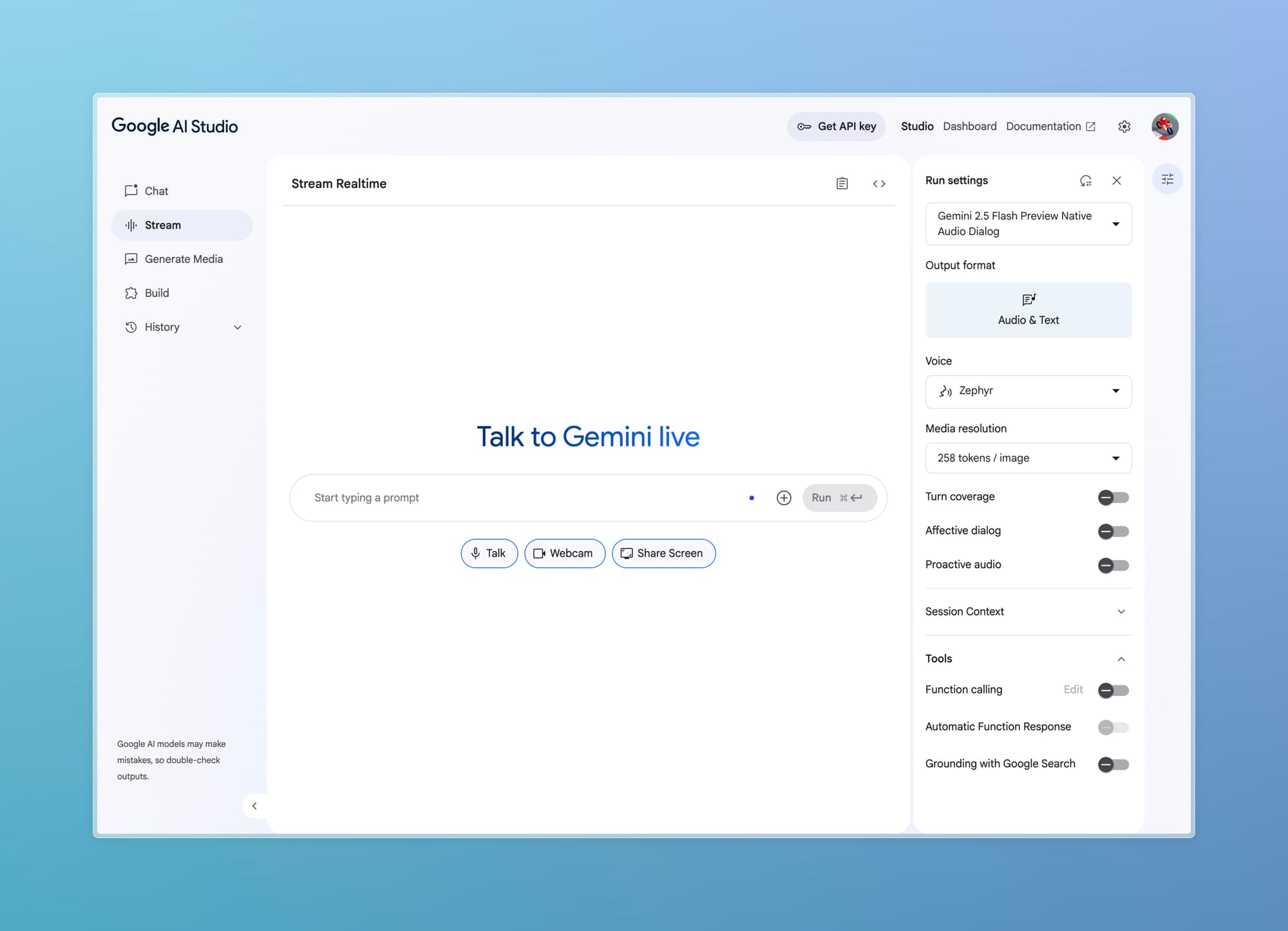Click the clipboard icon in Stream Realtime header
Screen dimensions: 1288x931
(x=842, y=184)
